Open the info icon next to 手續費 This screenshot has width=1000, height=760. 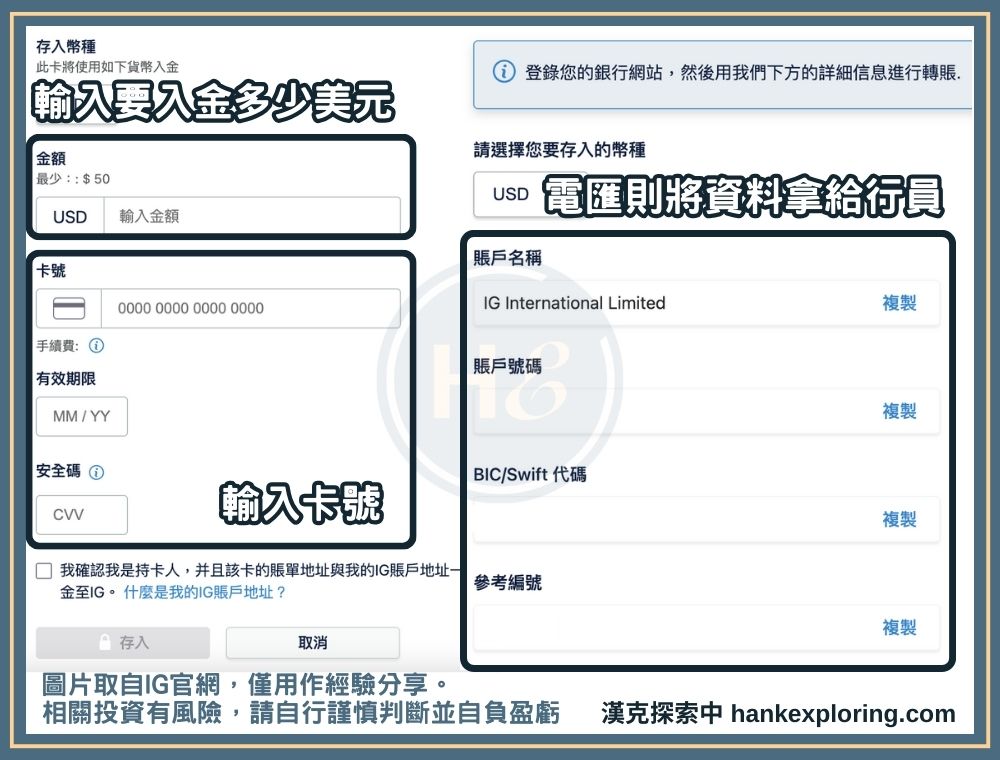96,346
